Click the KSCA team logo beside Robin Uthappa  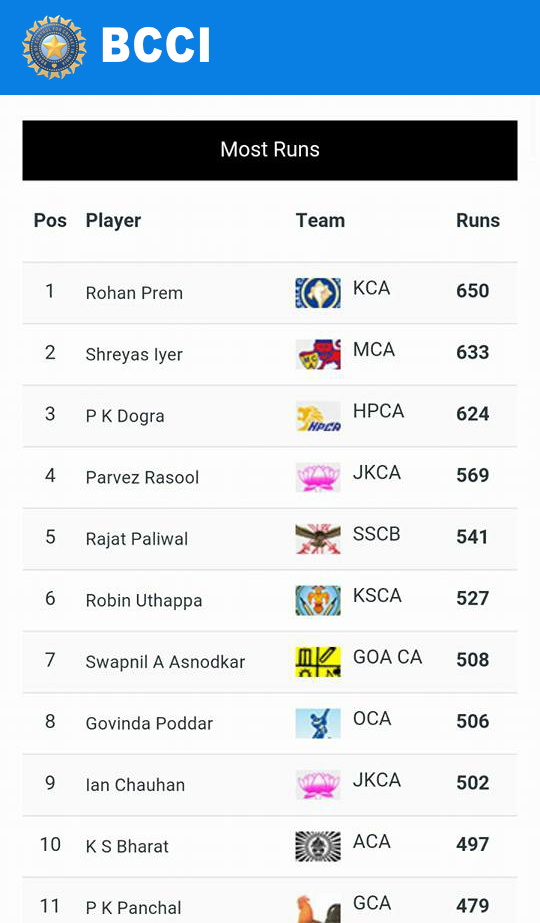(318, 600)
